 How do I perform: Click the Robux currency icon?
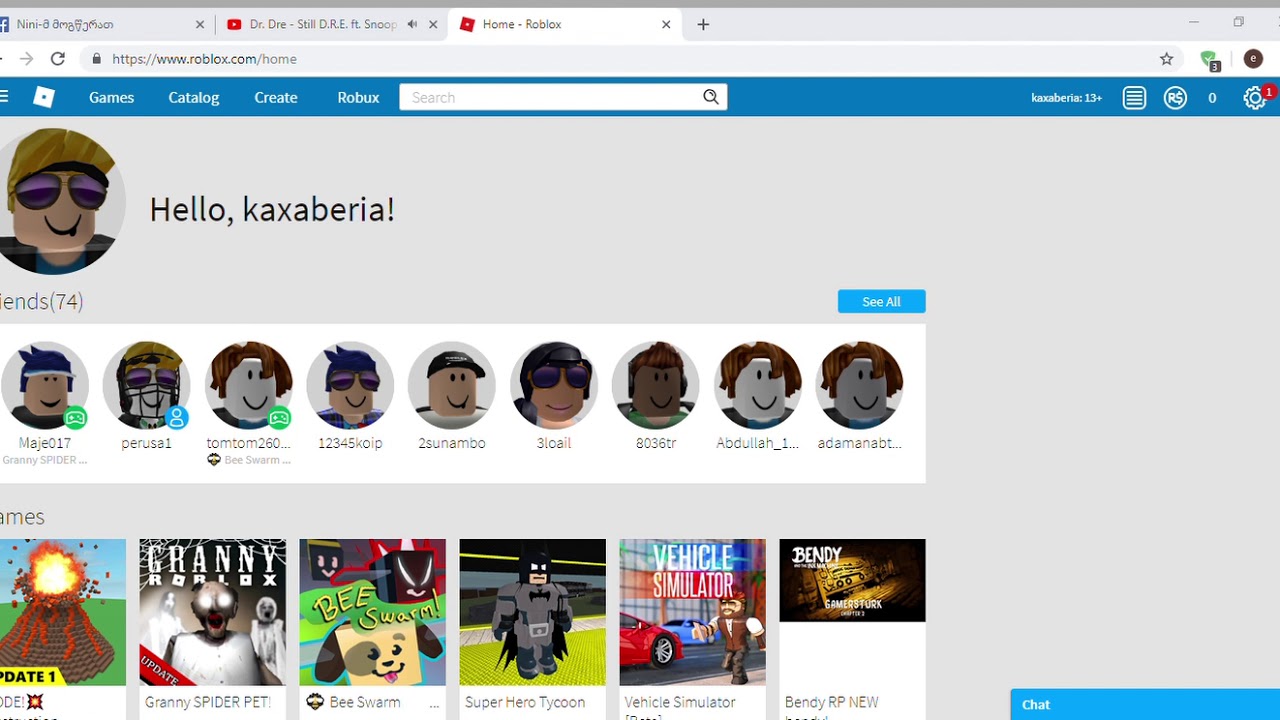coord(1175,98)
